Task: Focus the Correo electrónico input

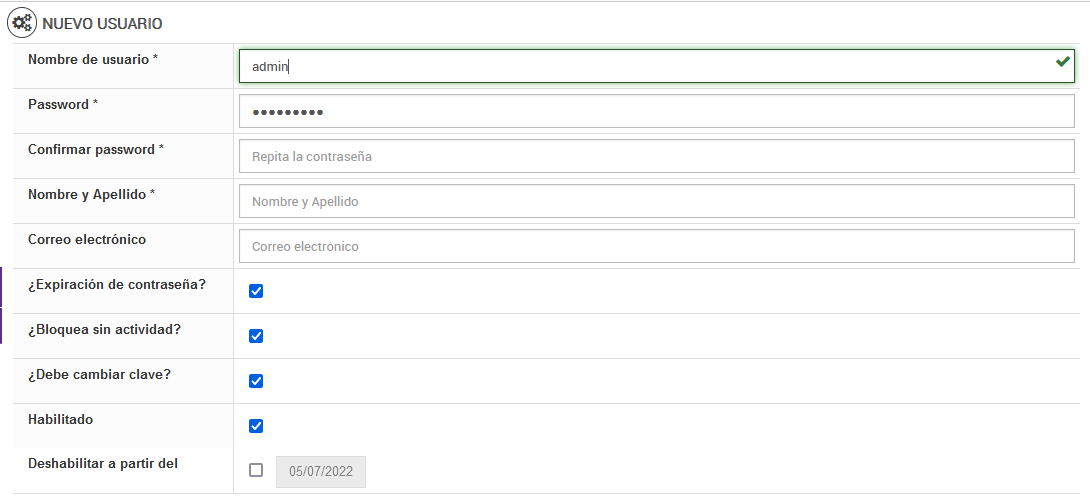Action: [x=656, y=246]
